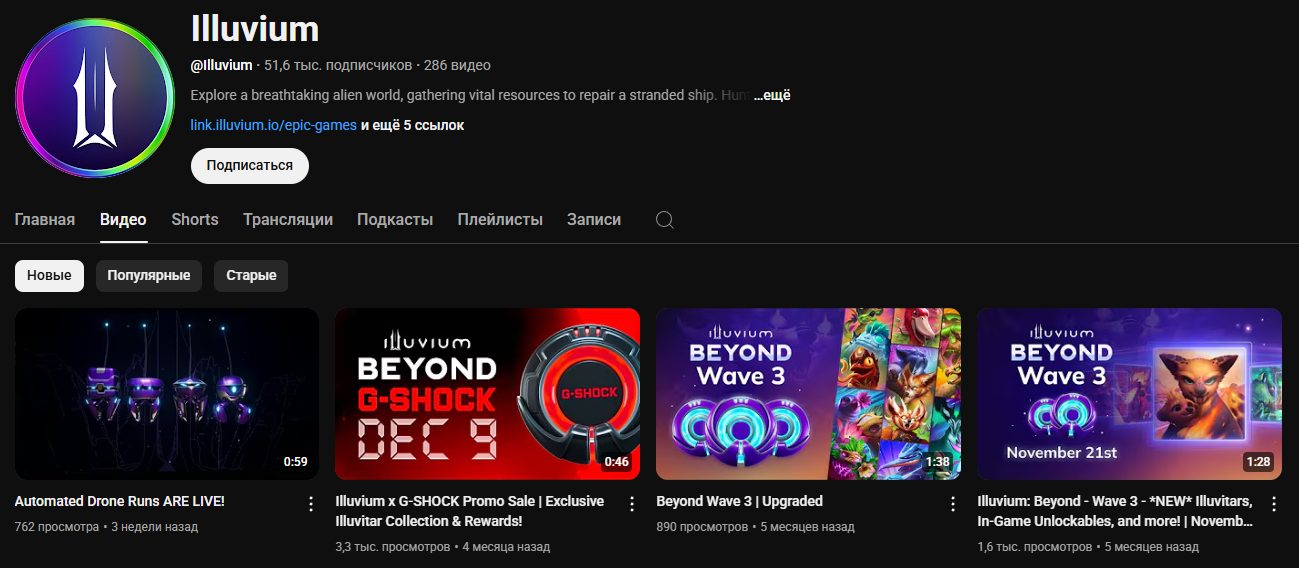Click the 51,6 тыс. подписчиков text

338,65
